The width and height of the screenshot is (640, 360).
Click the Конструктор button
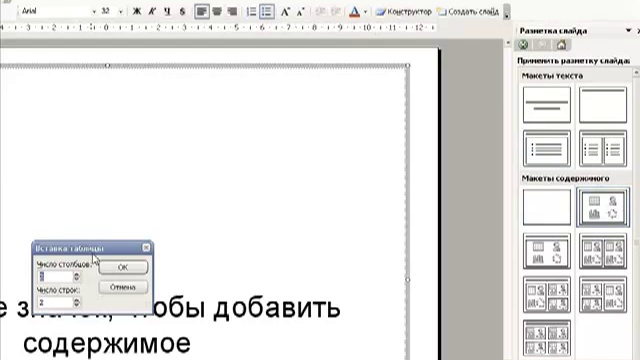pyautogui.click(x=403, y=12)
